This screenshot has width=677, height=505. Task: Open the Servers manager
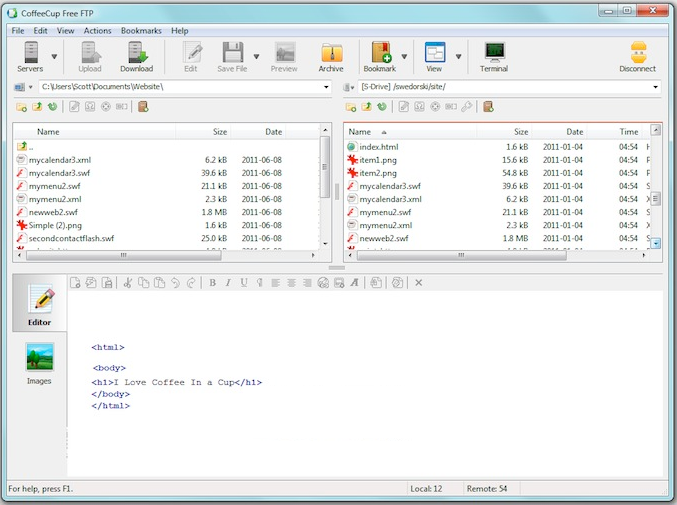[31, 56]
